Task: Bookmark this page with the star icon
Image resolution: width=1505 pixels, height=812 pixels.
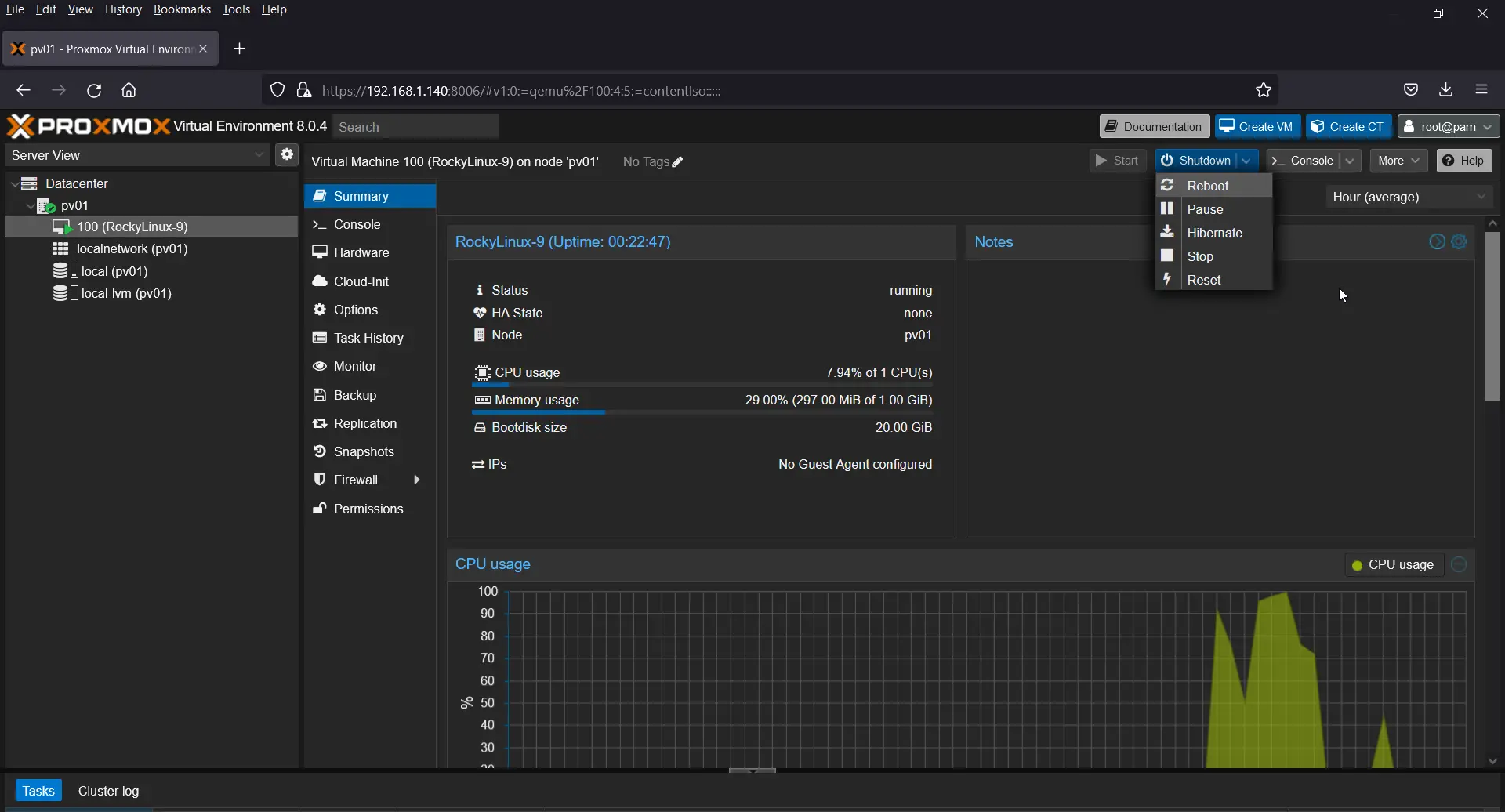Action: click(x=1264, y=91)
